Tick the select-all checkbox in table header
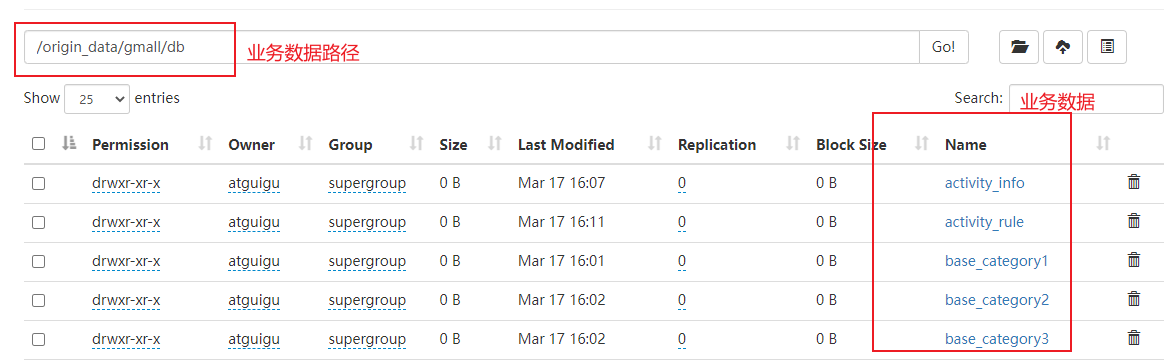This screenshot has width=1166, height=360. click(38, 144)
